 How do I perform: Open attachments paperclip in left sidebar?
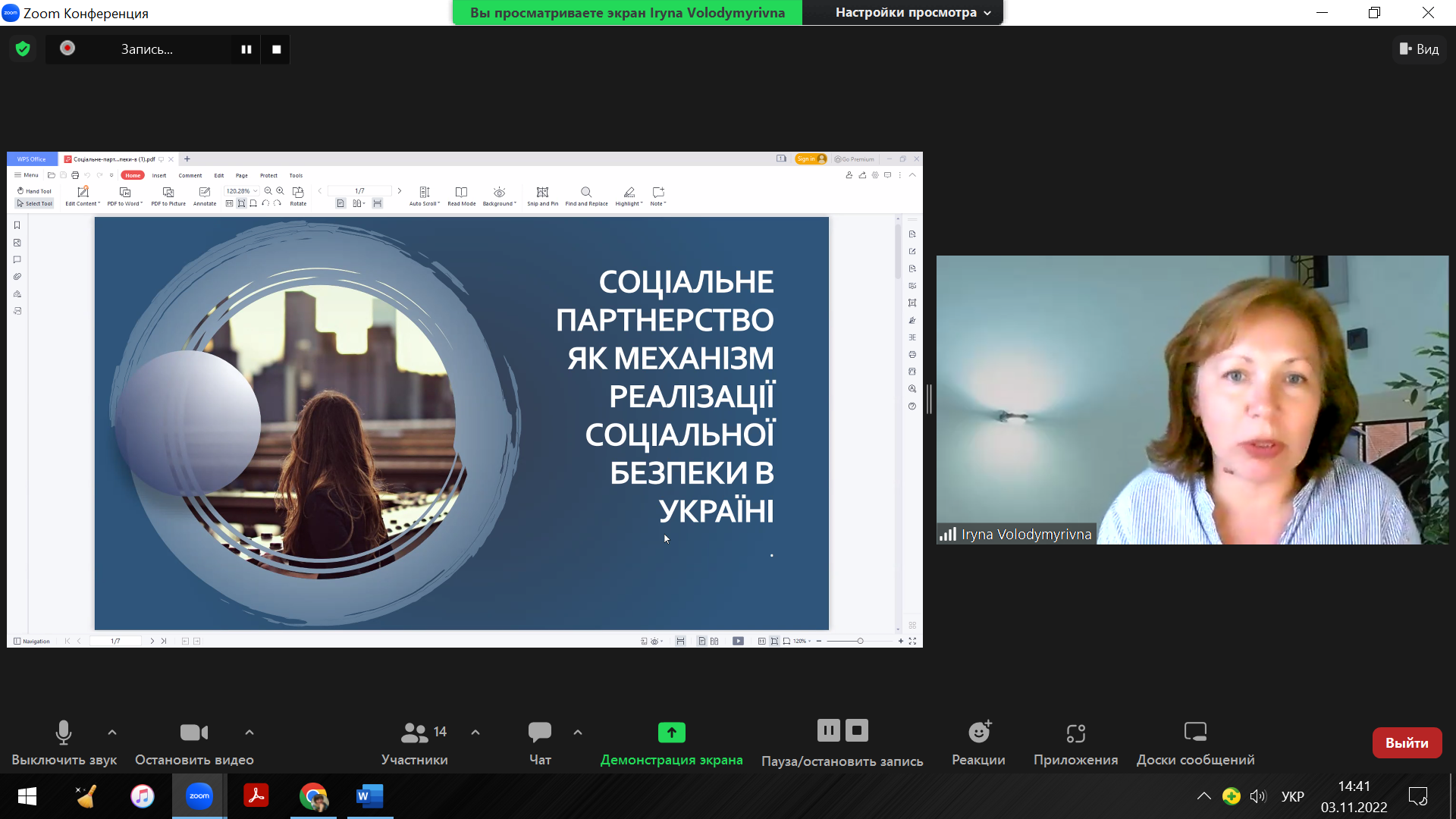(17, 277)
